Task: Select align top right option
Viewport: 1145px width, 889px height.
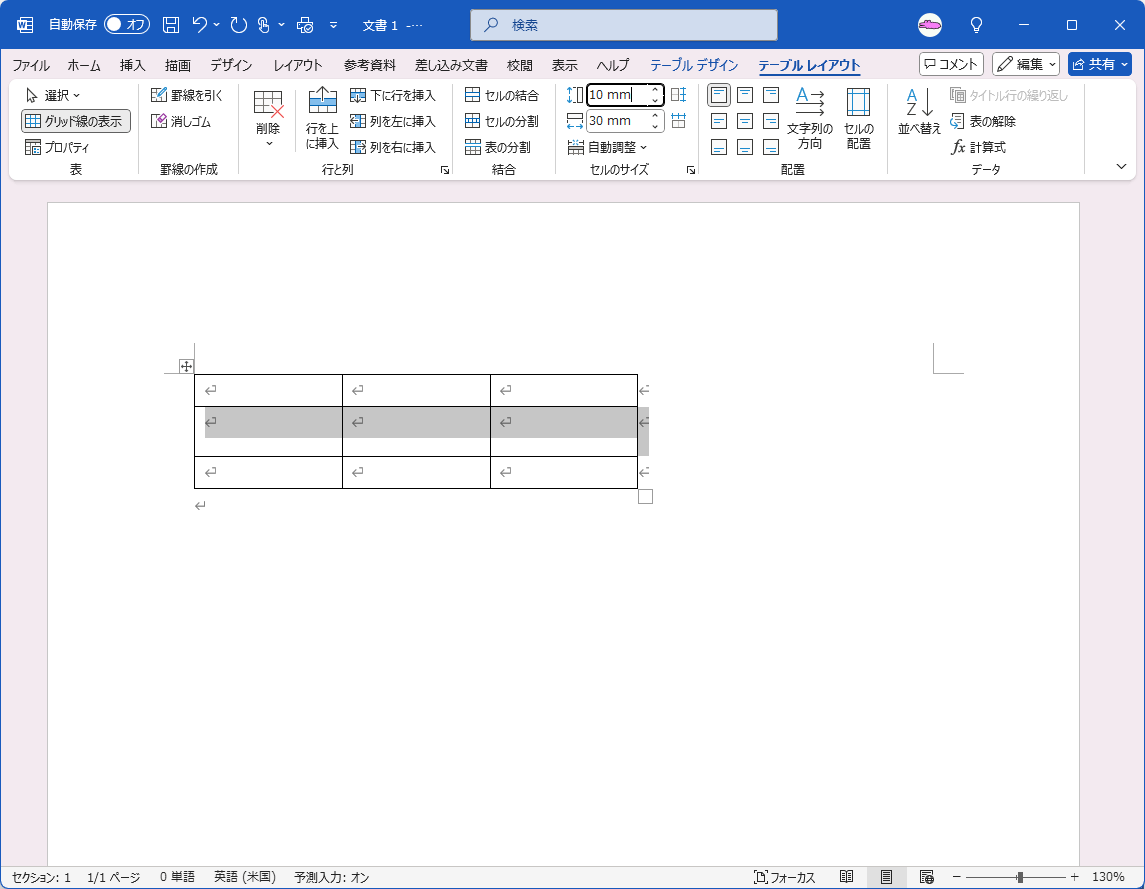Action: (771, 95)
